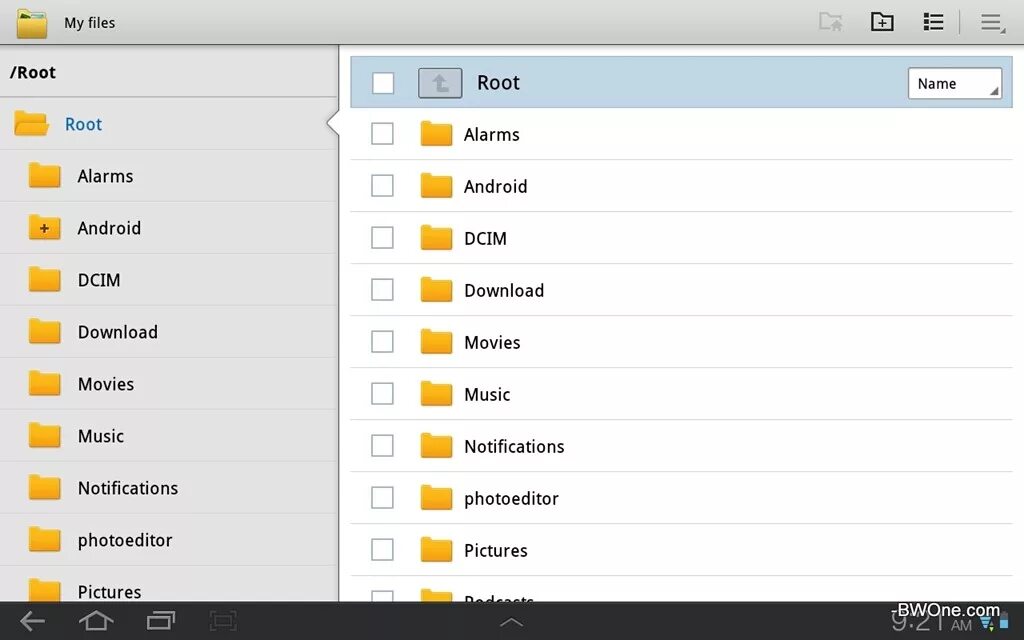The height and width of the screenshot is (640, 1024).
Task: Select photoeditor in the sidebar tree
Action: [168, 540]
